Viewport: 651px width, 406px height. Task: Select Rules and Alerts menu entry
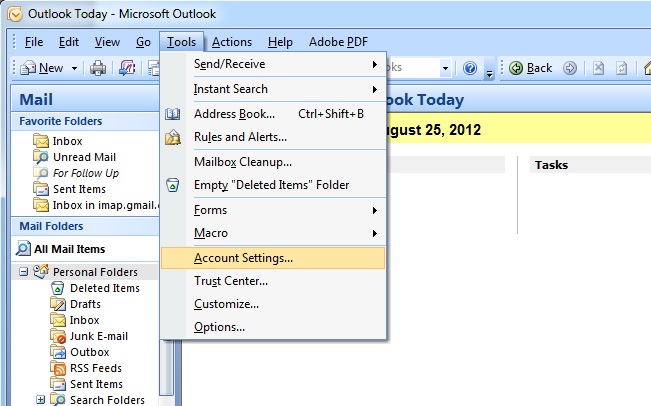point(273,137)
